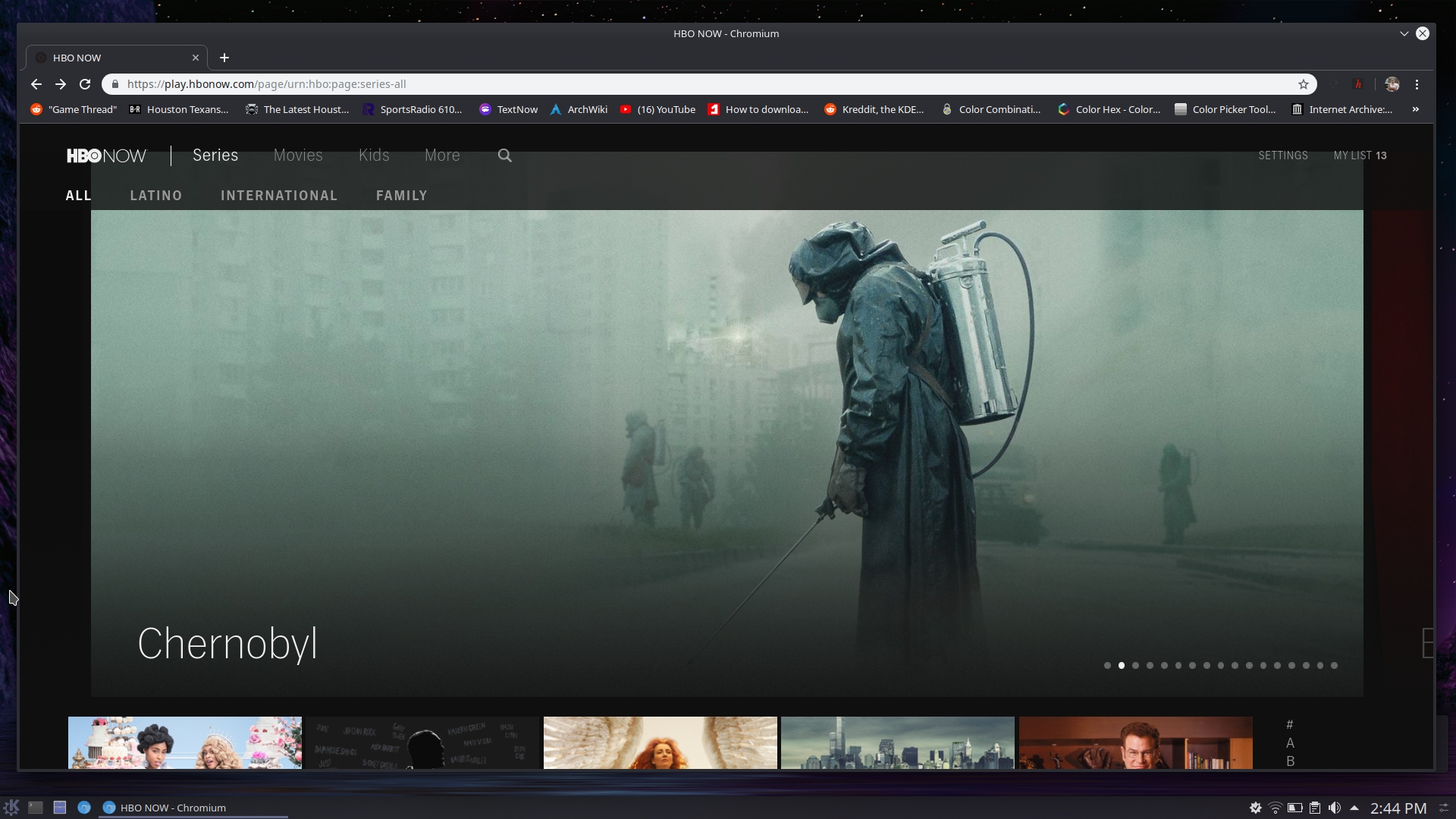Viewport: 1456px width, 819px height.
Task: Open the city skyline series thumbnail
Action: (898, 742)
